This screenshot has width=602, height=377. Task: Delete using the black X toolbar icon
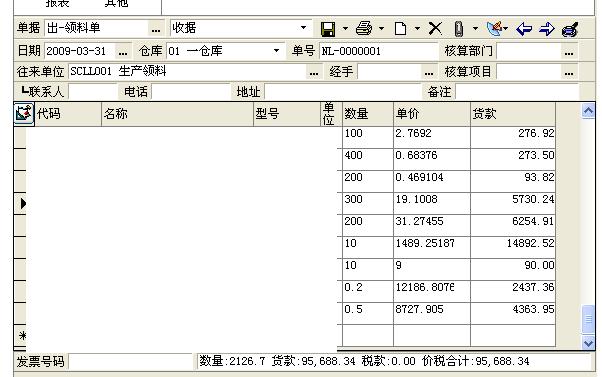435,28
